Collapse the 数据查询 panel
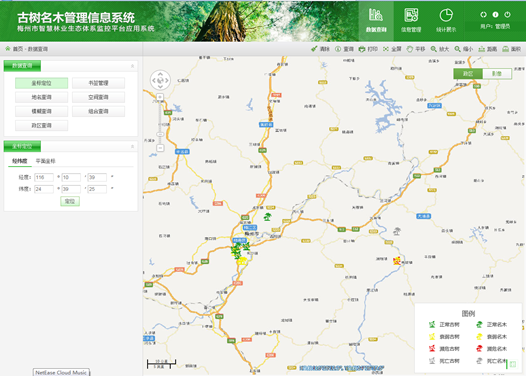Screen dimensions: 526x376 coord(133,66)
